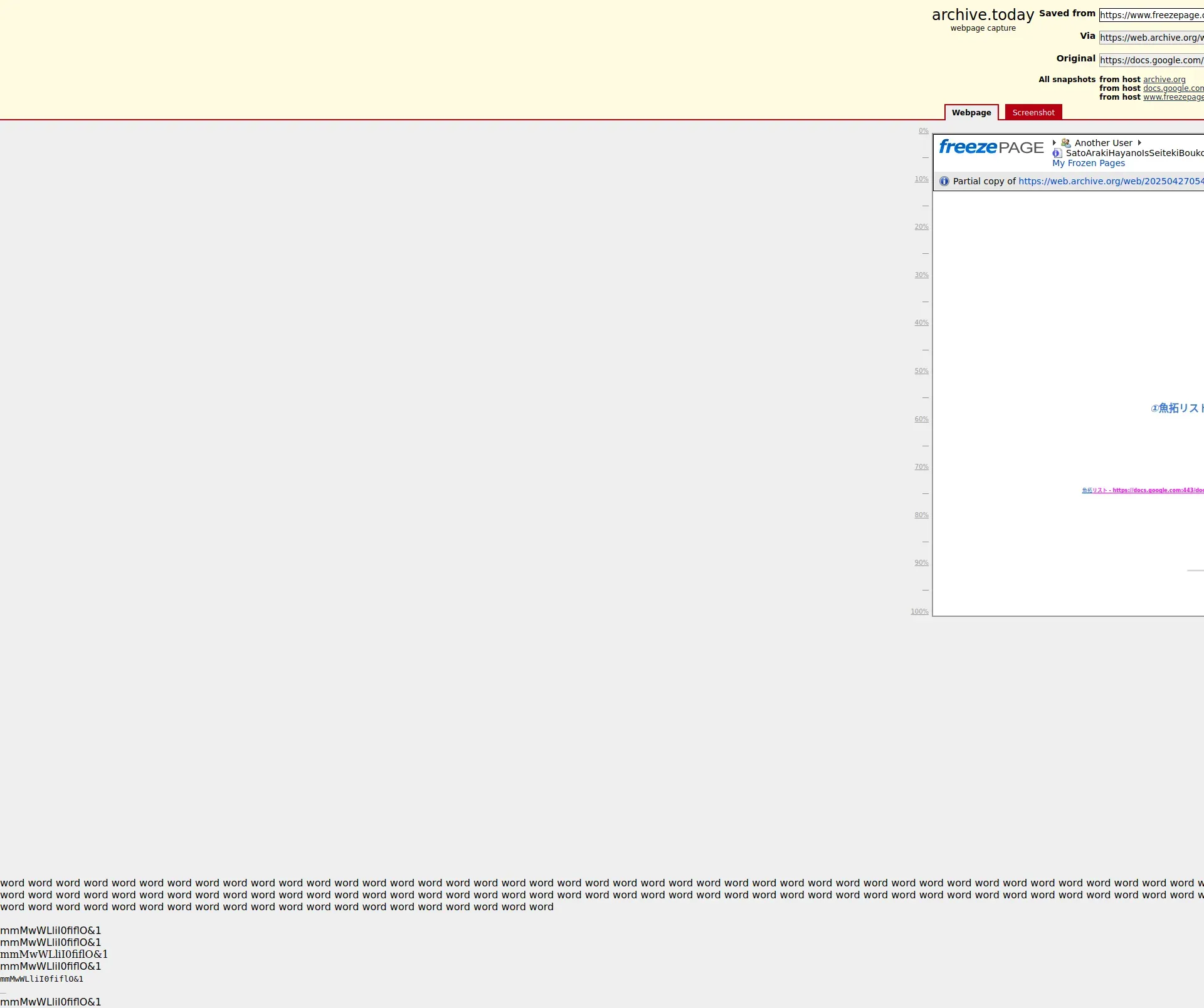Click the arrow right of Another User
The width and height of the screenshot is (1204, 1008).
tap(1139, 143)
